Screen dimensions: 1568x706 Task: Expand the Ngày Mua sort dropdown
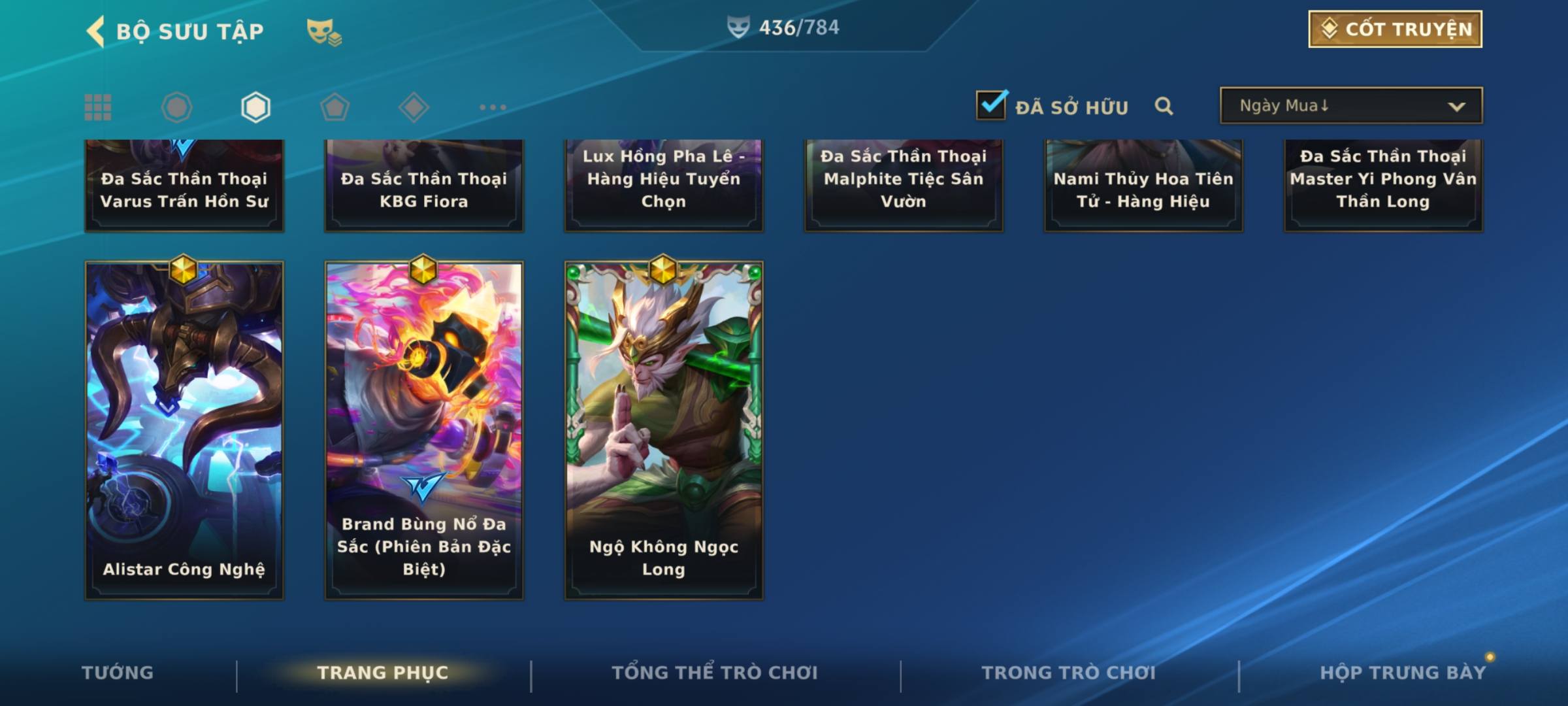pos(1351,105)
